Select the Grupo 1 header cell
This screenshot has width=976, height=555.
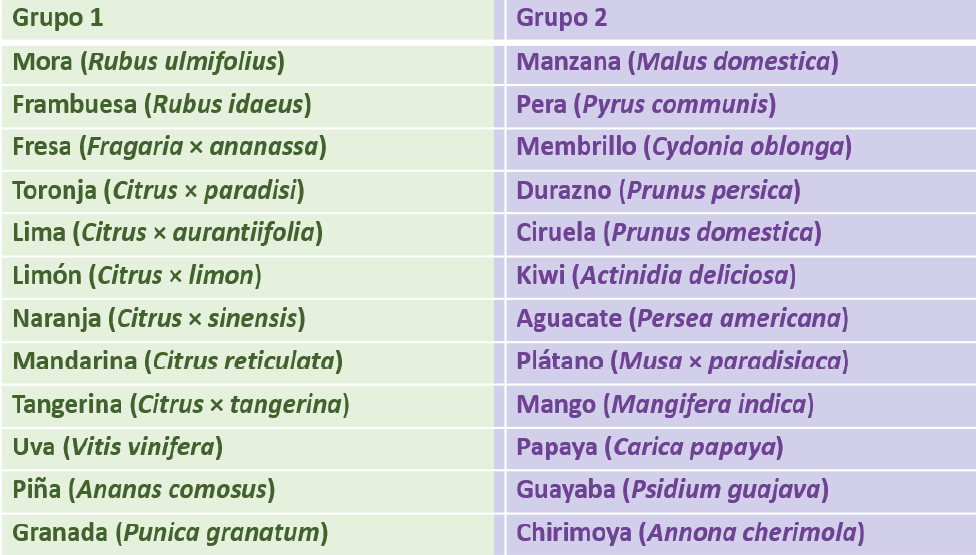[x=248, y=19]
